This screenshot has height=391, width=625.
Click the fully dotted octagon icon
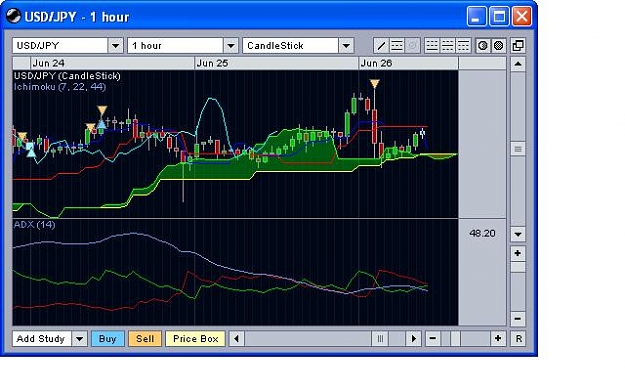click(498, 46)
